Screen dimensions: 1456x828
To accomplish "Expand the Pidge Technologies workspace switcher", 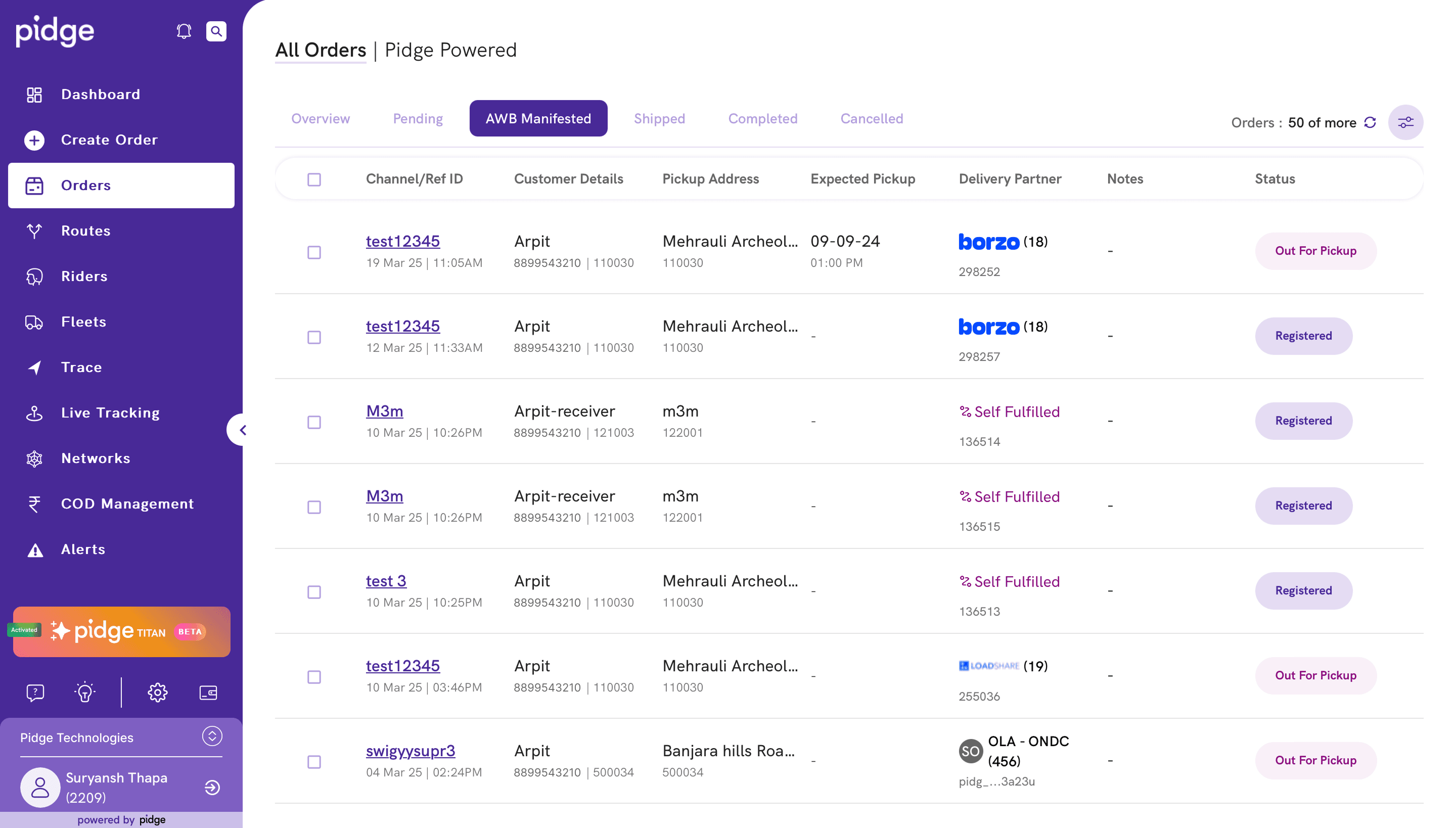I will (212, 736).
